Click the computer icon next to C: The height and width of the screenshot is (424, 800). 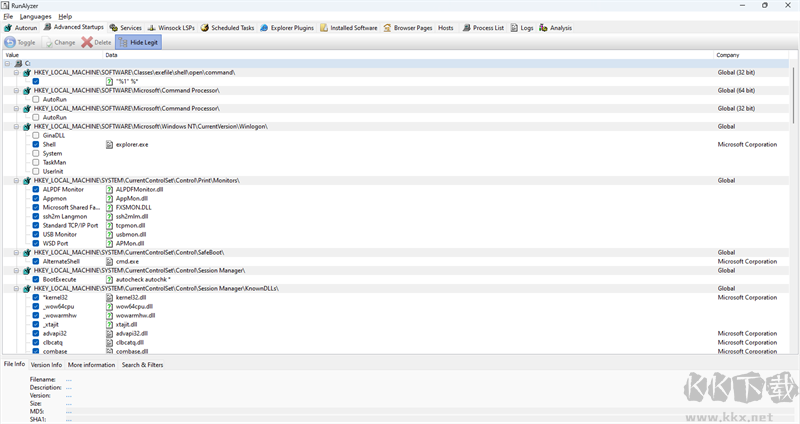pyautogui.click(x=18, y=64)
